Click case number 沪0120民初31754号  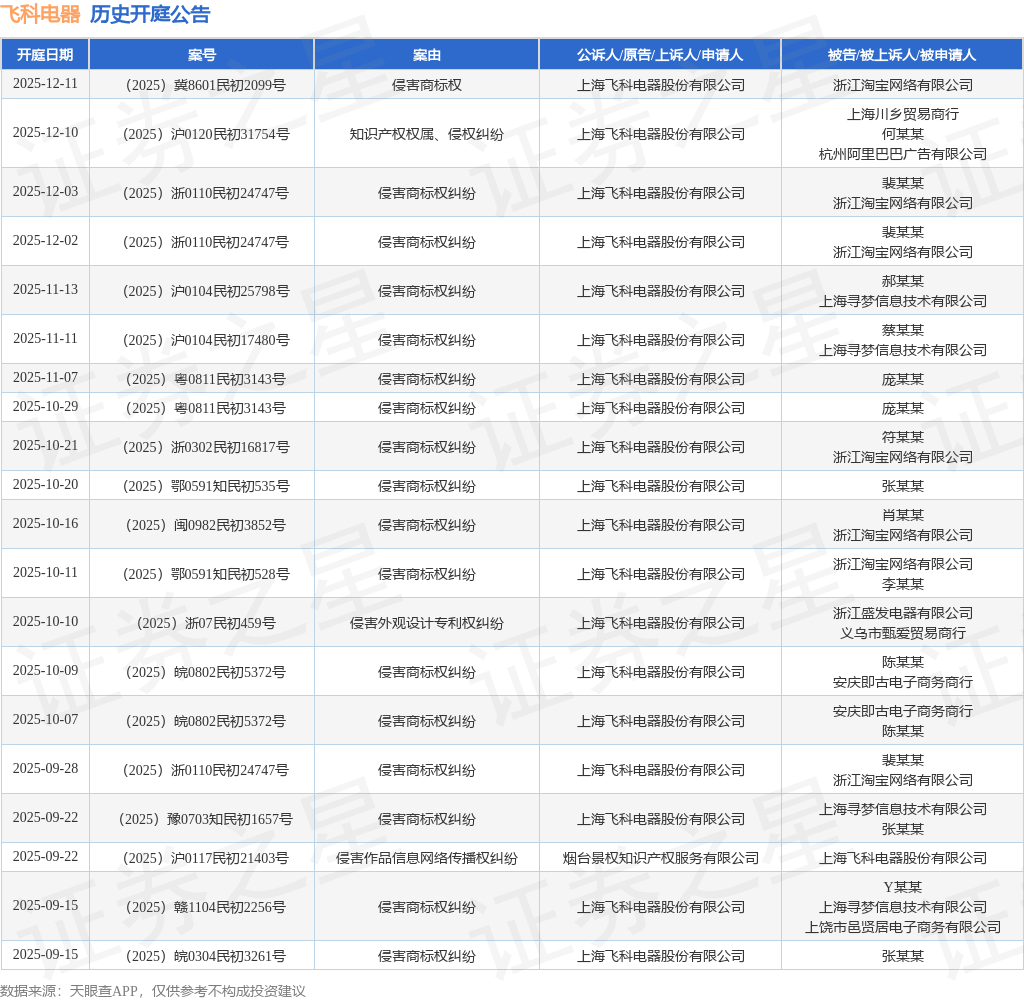tap(206, 134)
